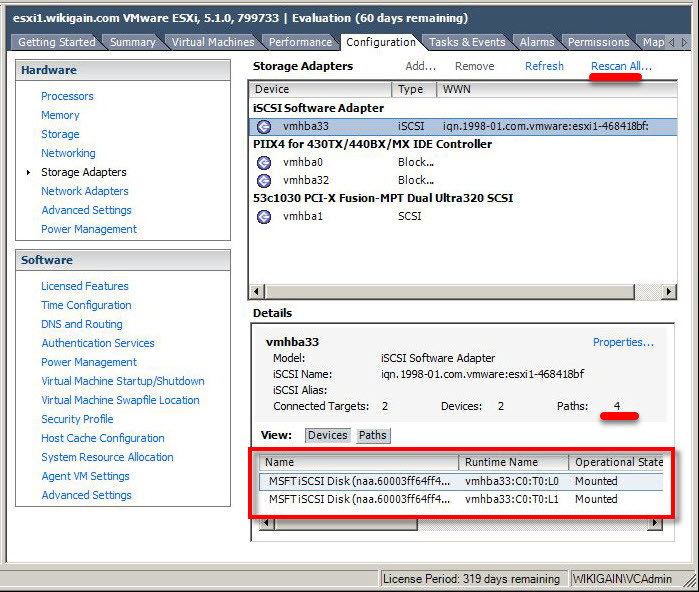Viewport: 699px width, 592px height.
Task: Select disk row vmhba33:C0:T0:L0
Action: [461, 481]
